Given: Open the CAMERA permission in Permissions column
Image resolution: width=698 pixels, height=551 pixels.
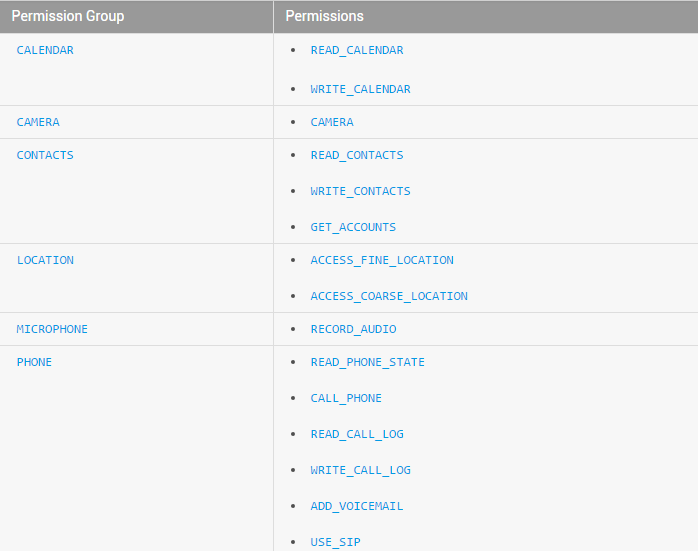Looking at the screenshot, I should pyautogui.click(x=332, y=122).
